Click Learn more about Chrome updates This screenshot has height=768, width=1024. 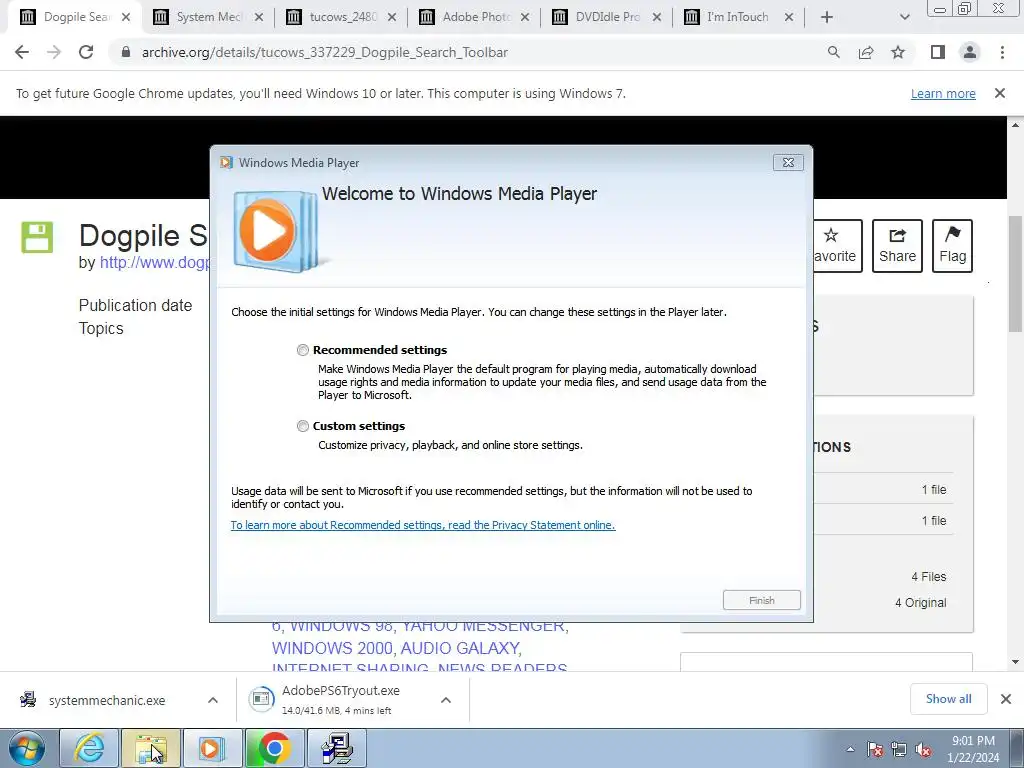click(943, 93)
